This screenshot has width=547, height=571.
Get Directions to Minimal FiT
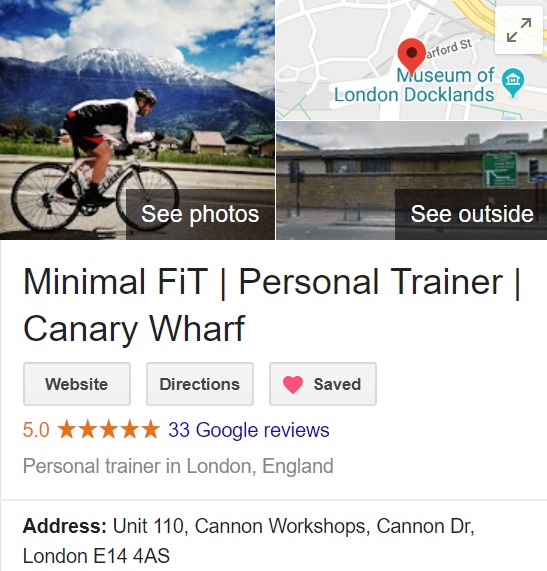coord(200,384)
